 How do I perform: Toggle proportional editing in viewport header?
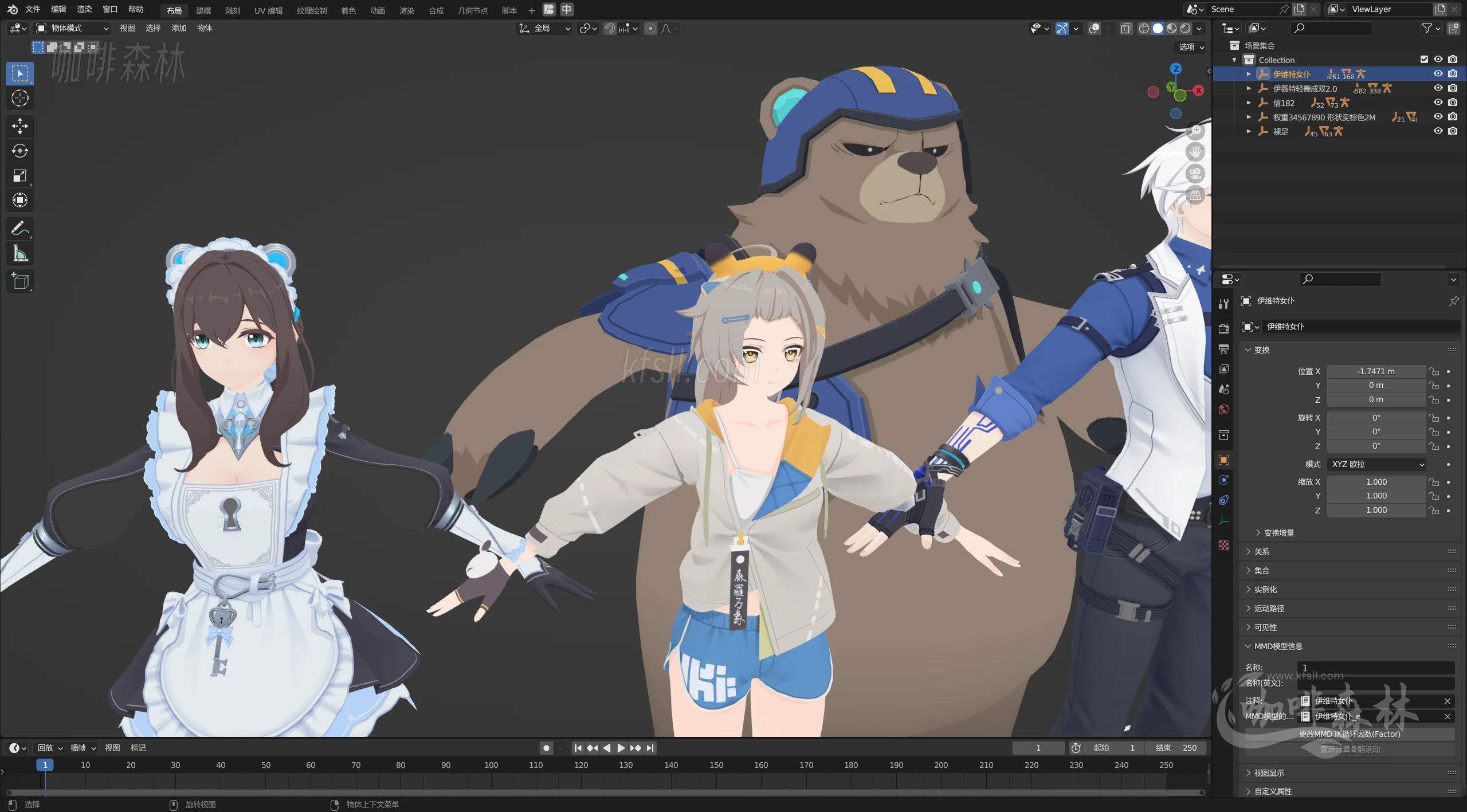click(x=651, y=28)
